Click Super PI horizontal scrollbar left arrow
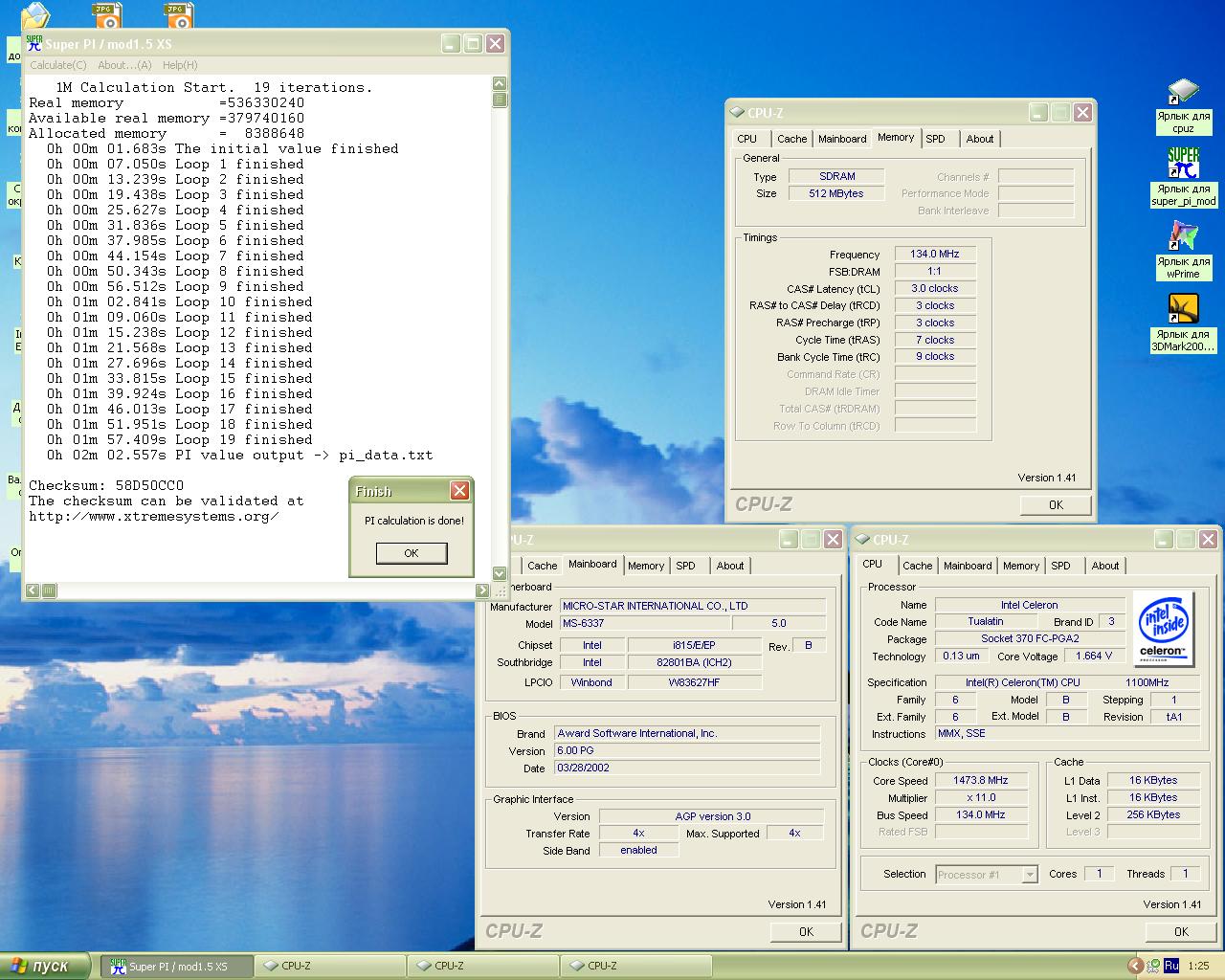1225x980 pixels. click(33, 590)
